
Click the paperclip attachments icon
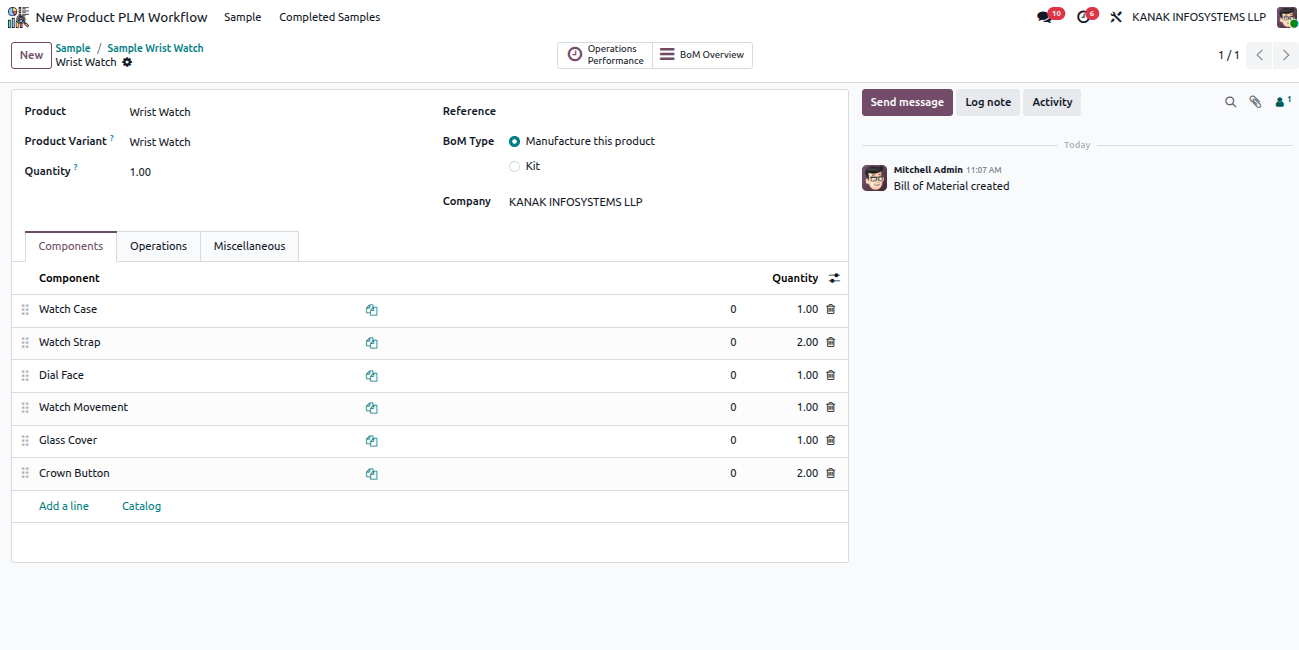pyautogui.click(x=1255, y=102)
